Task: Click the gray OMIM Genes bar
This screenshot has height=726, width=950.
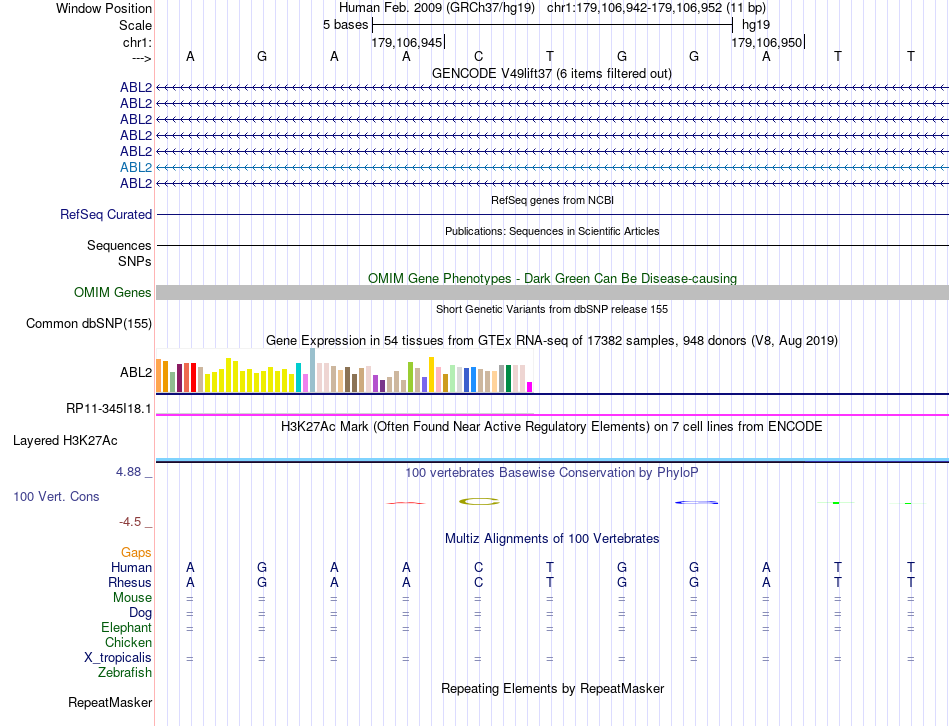Action: pos(552,293)
